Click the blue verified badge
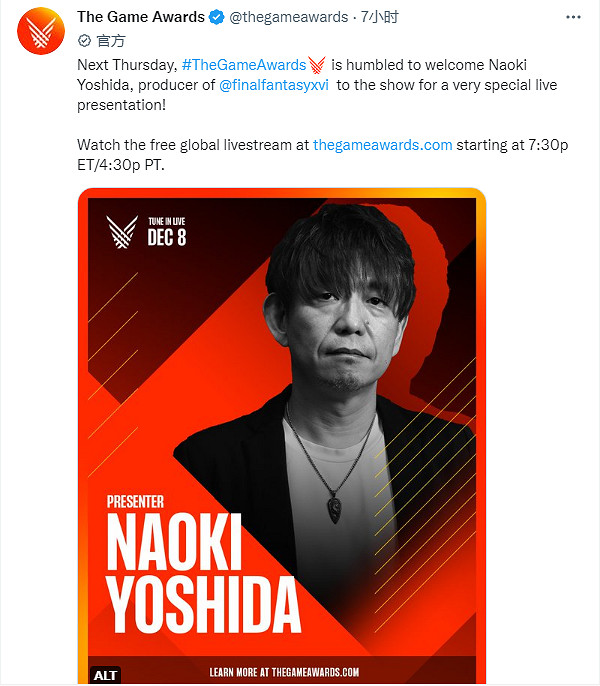600x686 pixels. point(215,17)
